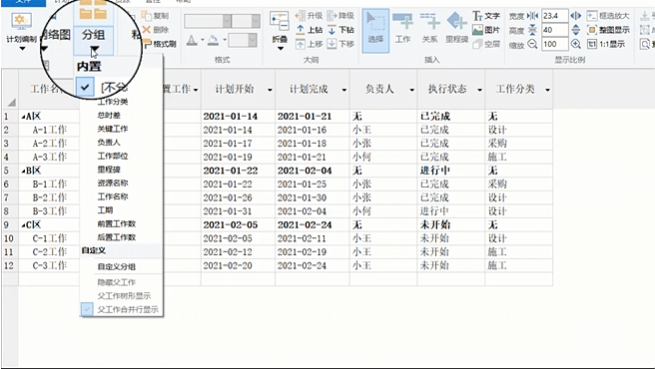Group by 里程碑 in menu

tap(109, 170)
